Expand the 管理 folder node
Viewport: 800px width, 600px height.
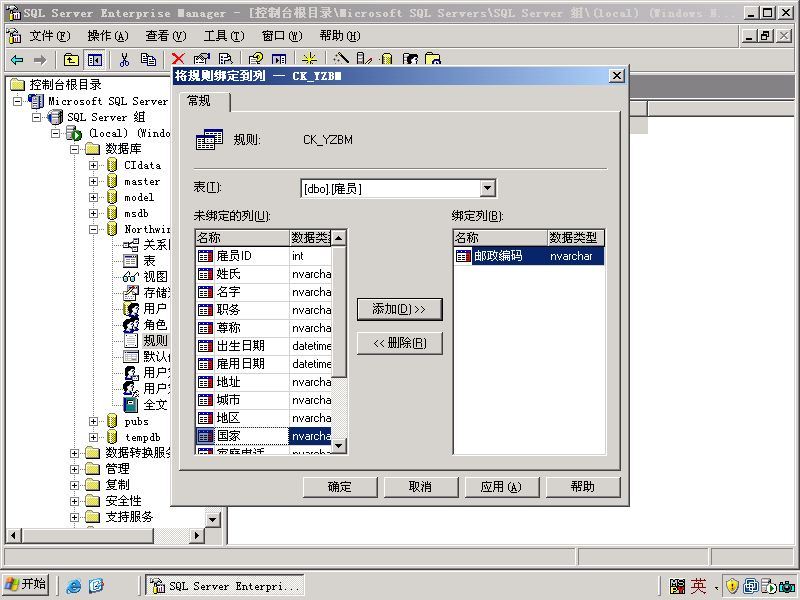tap(74, 469)
